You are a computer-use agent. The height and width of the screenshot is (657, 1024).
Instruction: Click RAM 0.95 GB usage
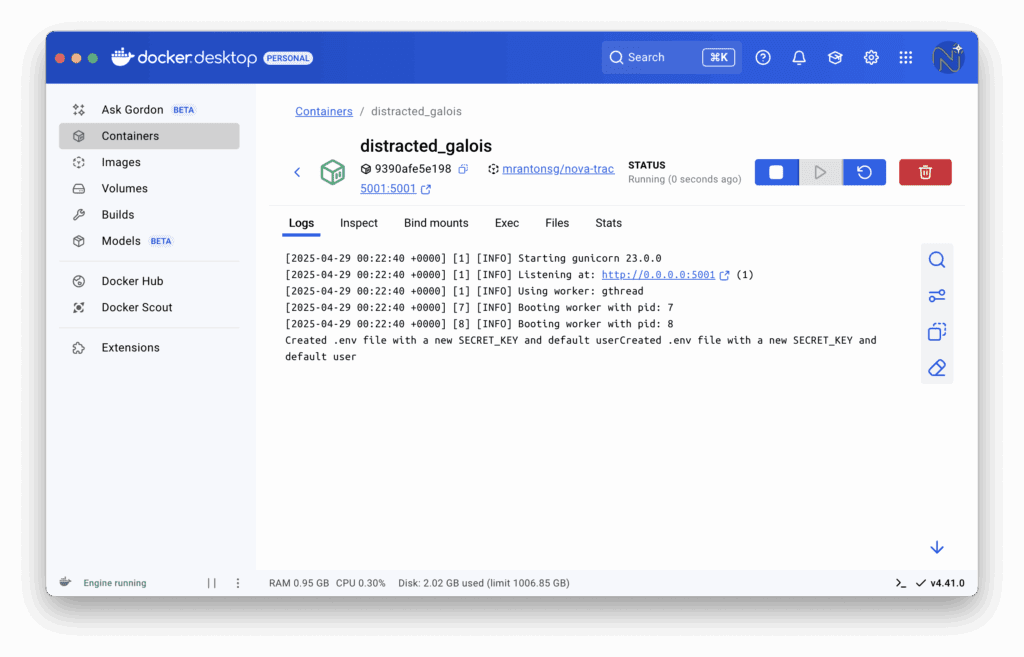pos(299,583)
